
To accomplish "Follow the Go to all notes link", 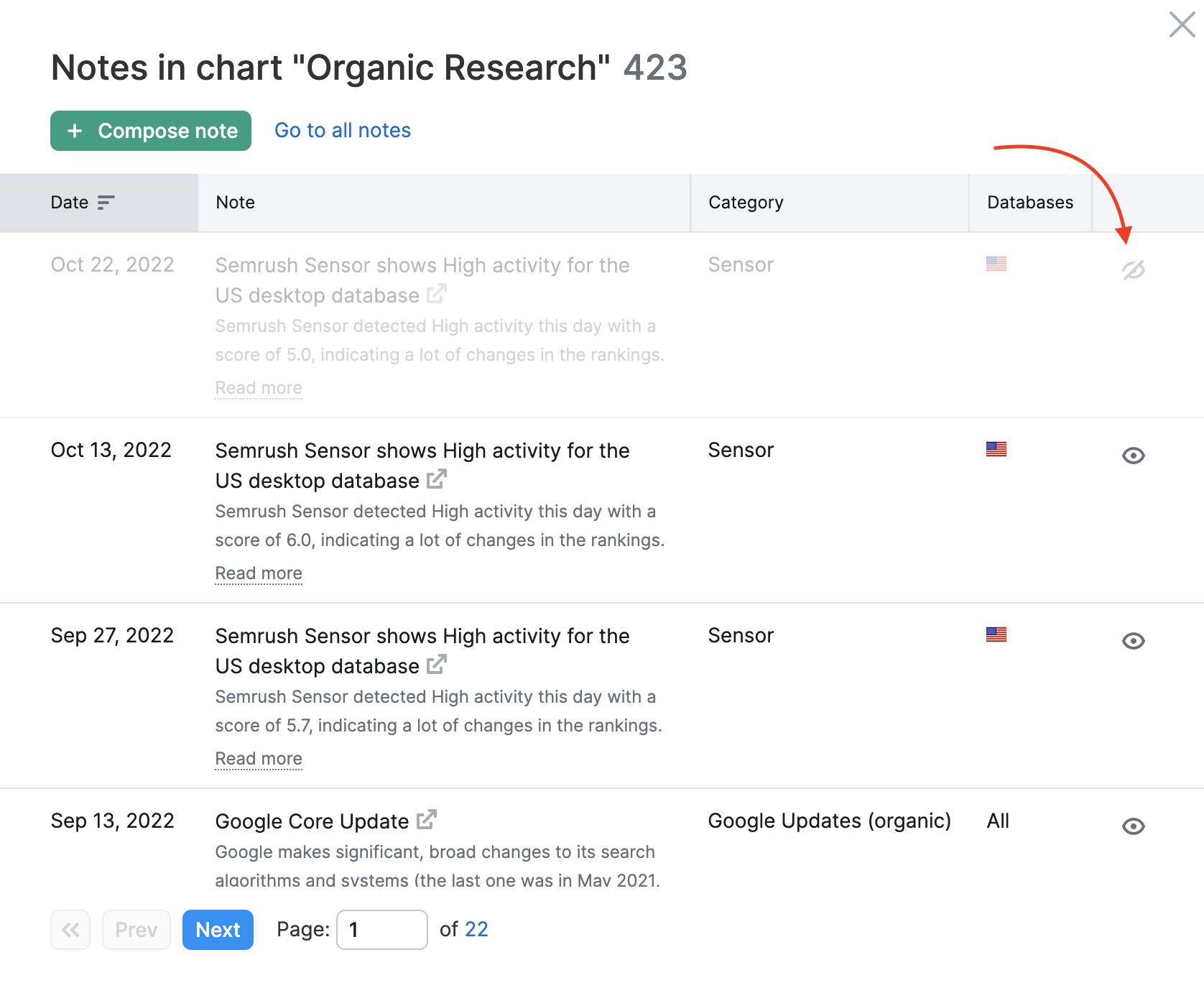I will [x=343, y=131].
